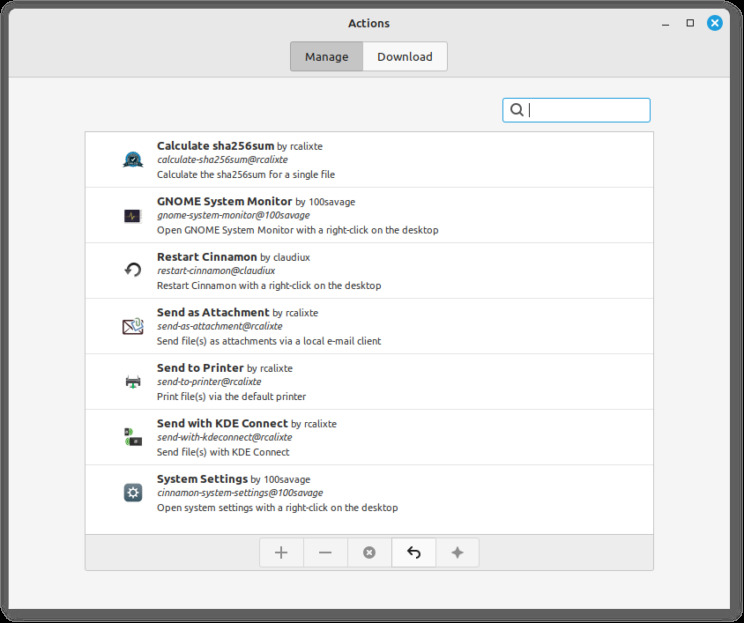Select the Send as Attachment title

tap(213, 312)
